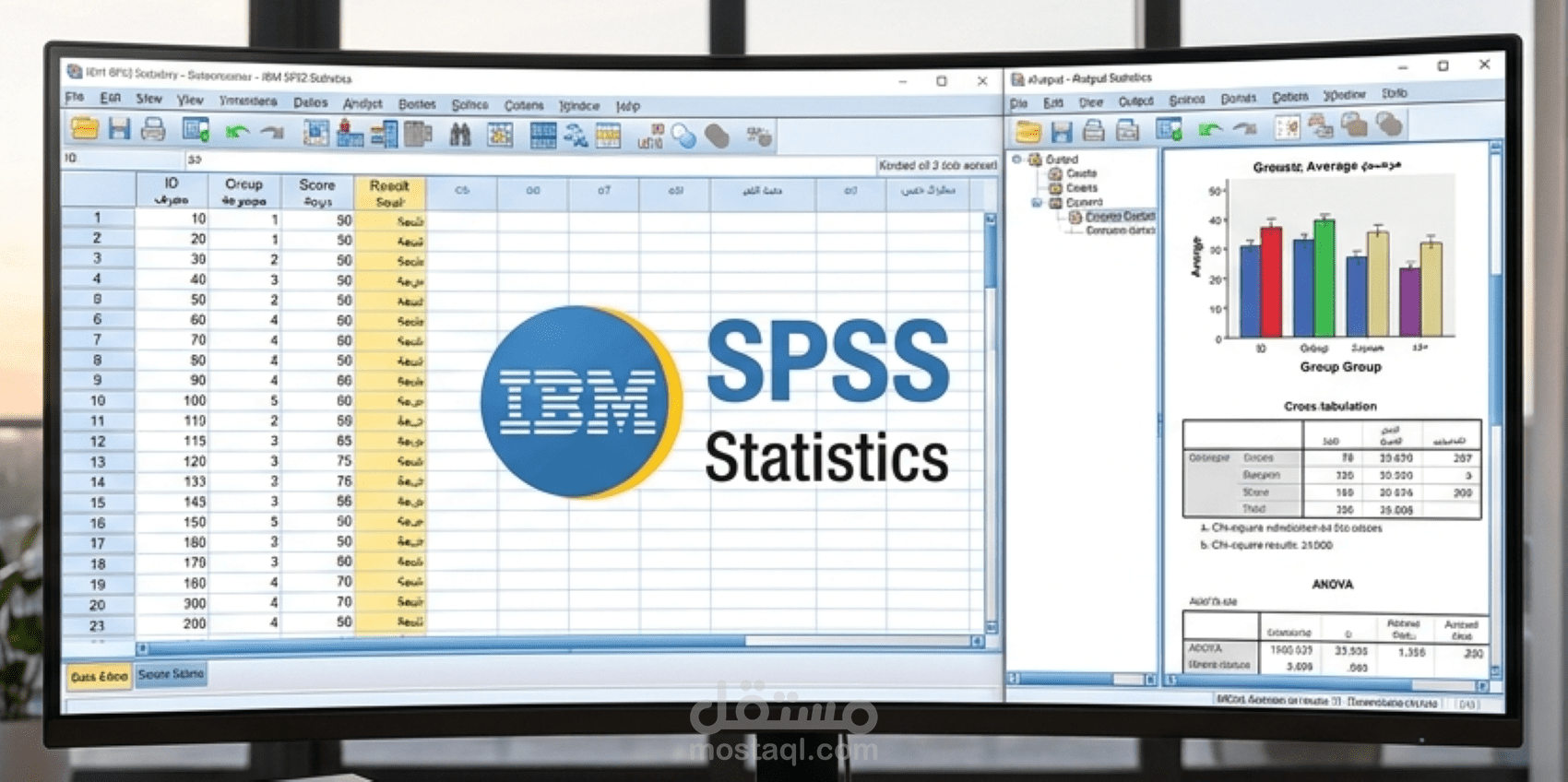The height and width of the screenshot is (782, 1568).
Task: Redo with the gray arrow in the Output window
Action: tap(1244, 128)
